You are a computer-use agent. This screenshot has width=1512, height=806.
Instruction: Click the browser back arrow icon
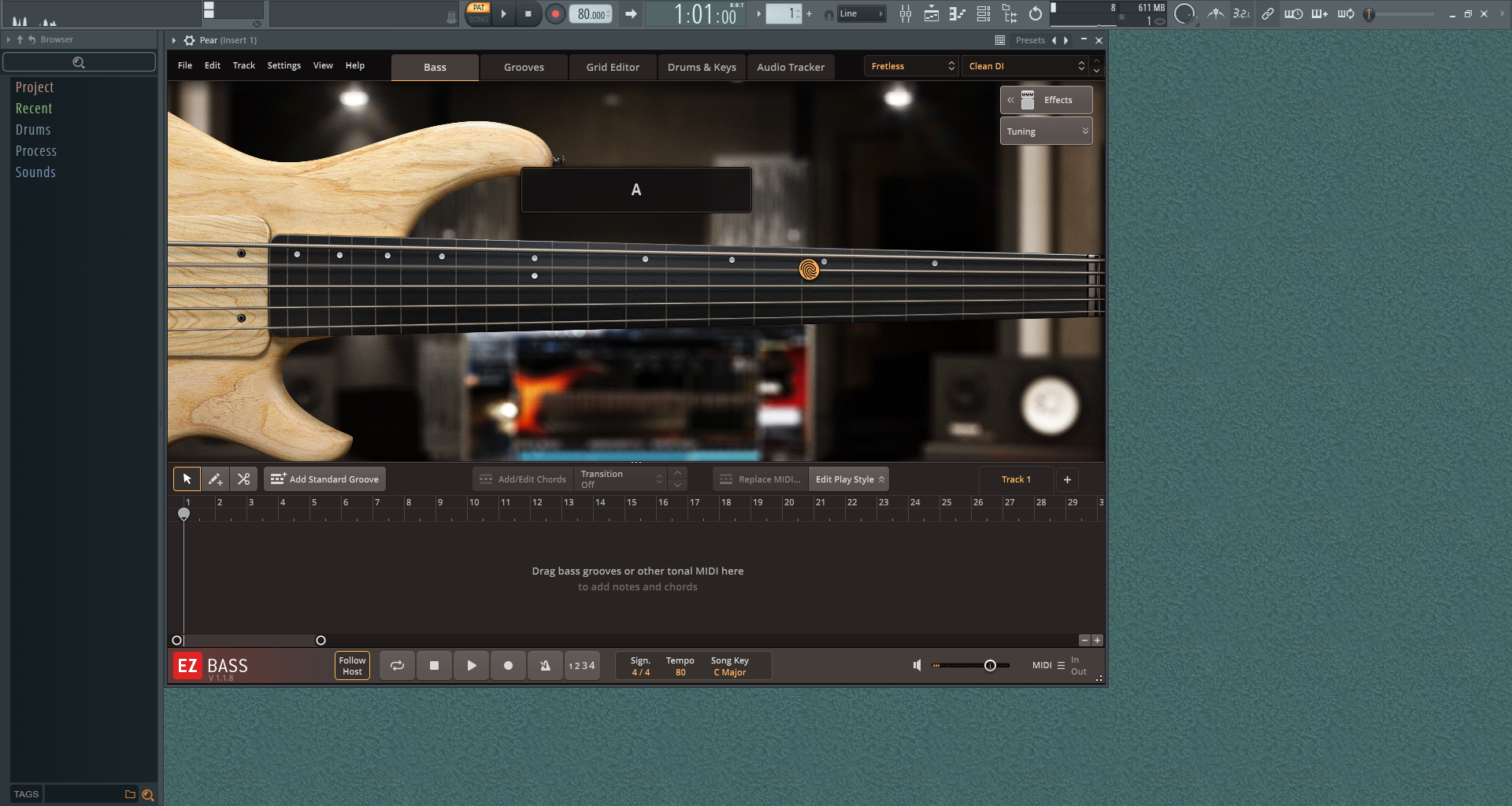coord(31,39)
